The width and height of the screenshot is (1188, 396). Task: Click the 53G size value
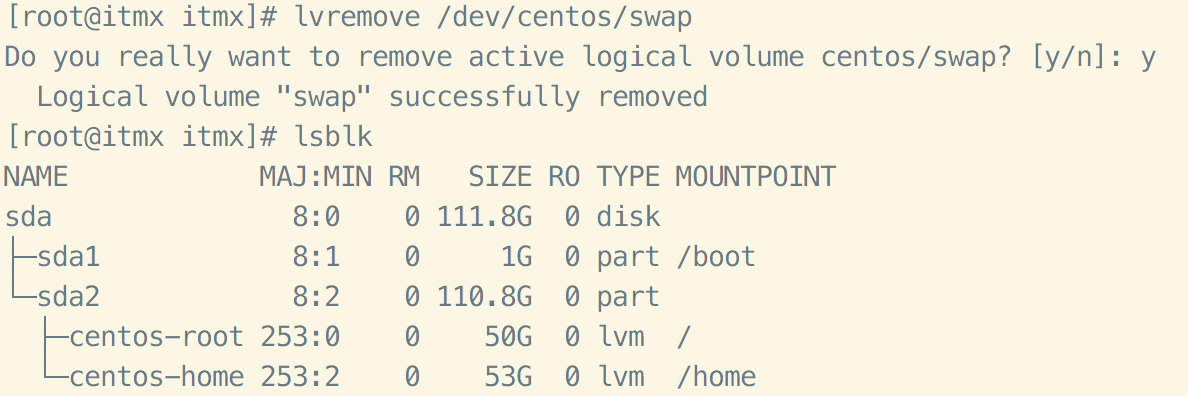(x=508, y=376)
